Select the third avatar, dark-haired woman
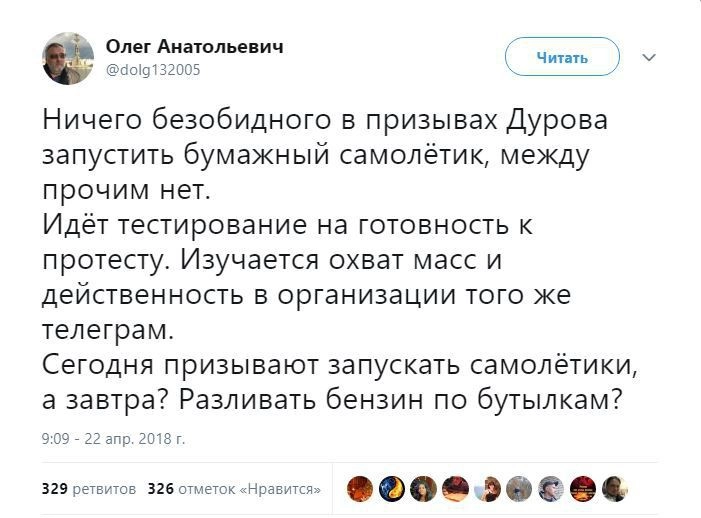The height and width of the screenshot is (518, 701). 424,489
